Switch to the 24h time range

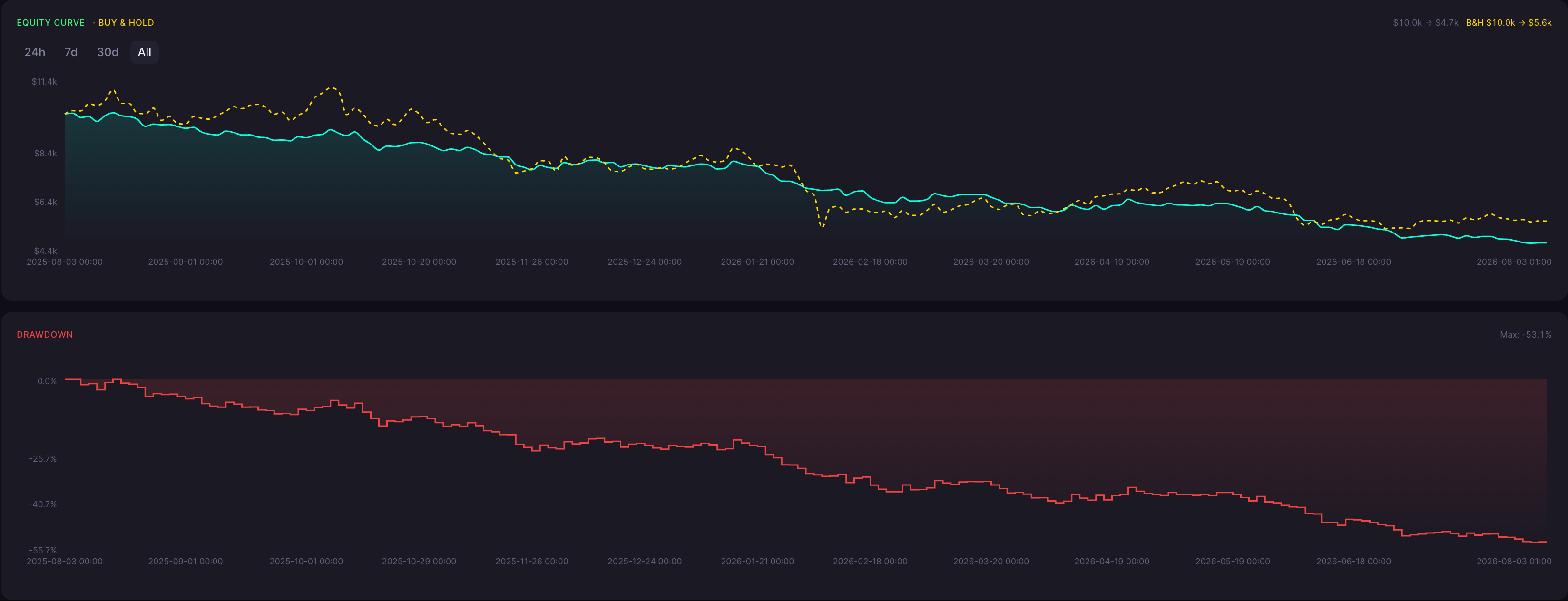[35, 52]
